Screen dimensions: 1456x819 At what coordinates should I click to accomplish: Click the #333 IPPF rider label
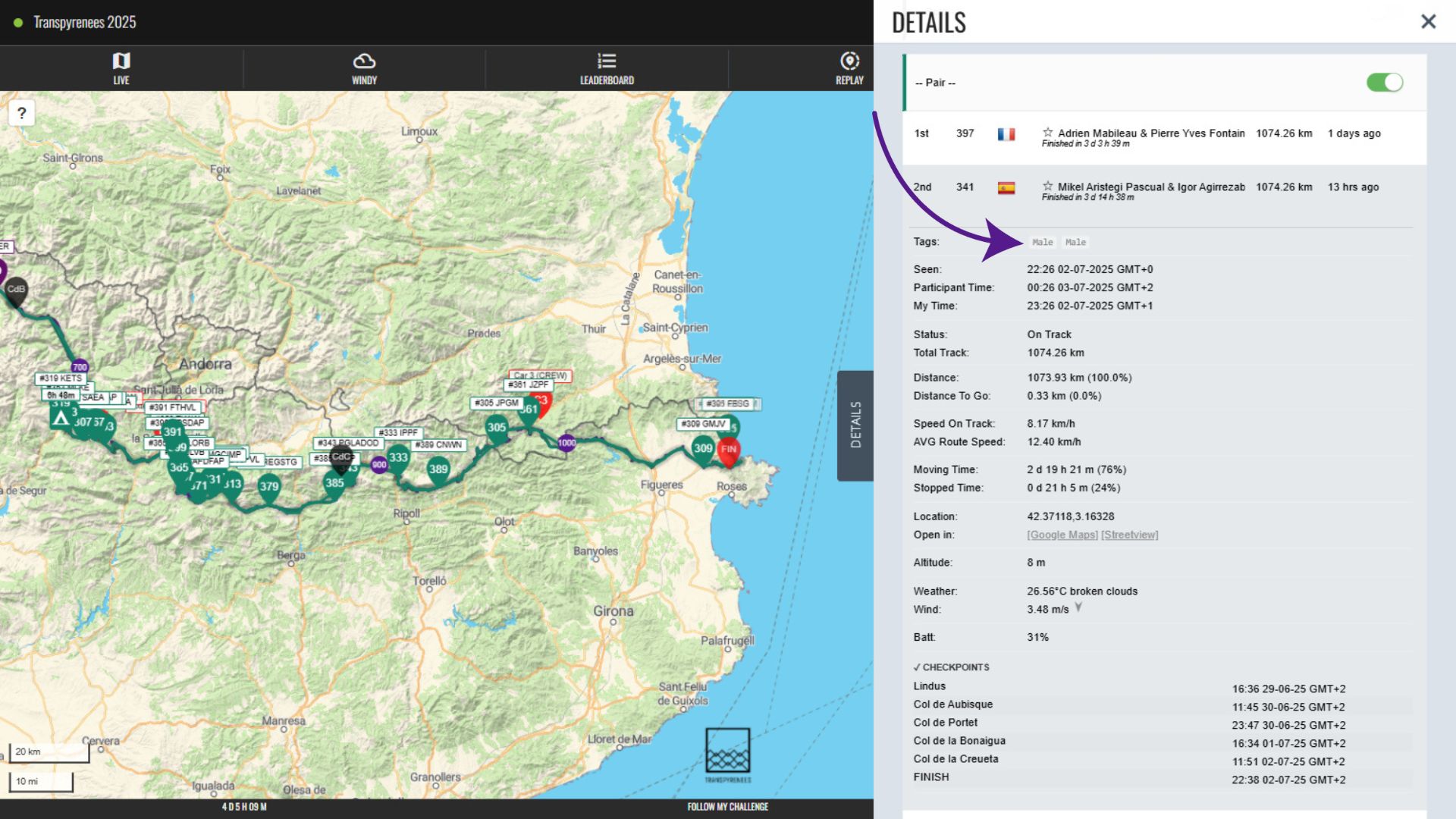pos(398,432)
